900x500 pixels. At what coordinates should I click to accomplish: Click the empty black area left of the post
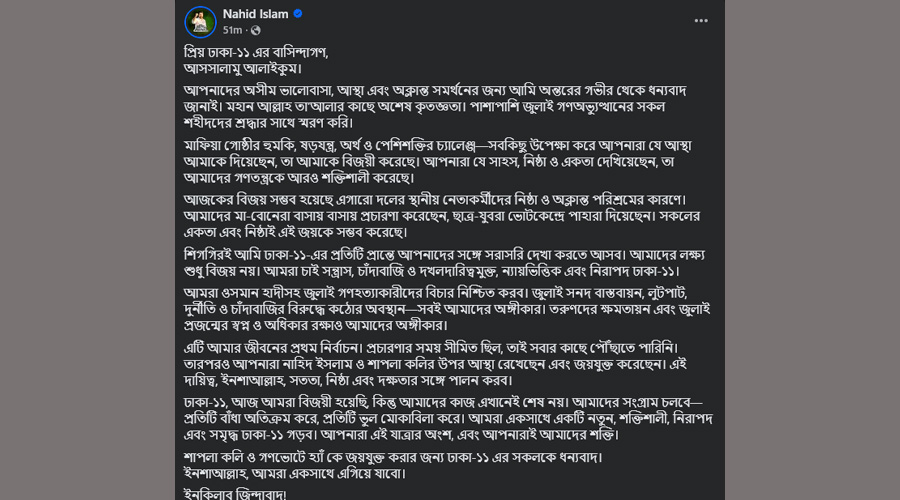pyautogui.click(x=88, y=250)
